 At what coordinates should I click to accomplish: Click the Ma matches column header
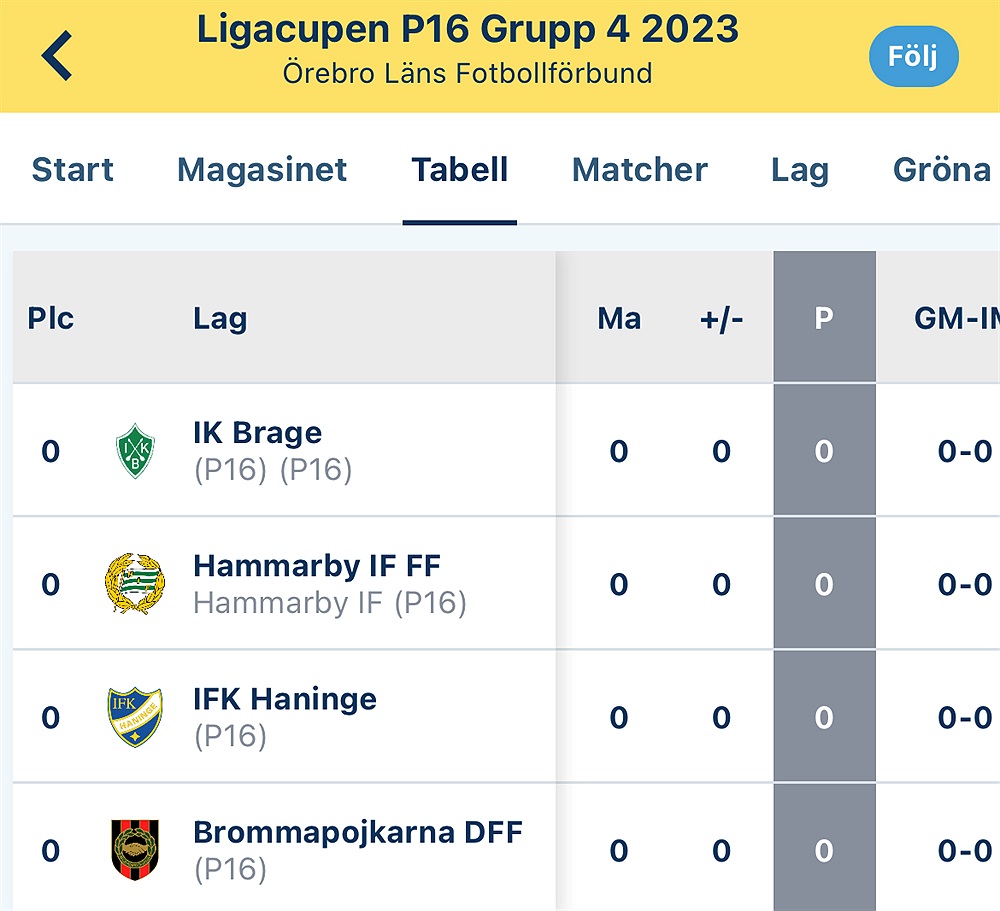pos(618,318)
